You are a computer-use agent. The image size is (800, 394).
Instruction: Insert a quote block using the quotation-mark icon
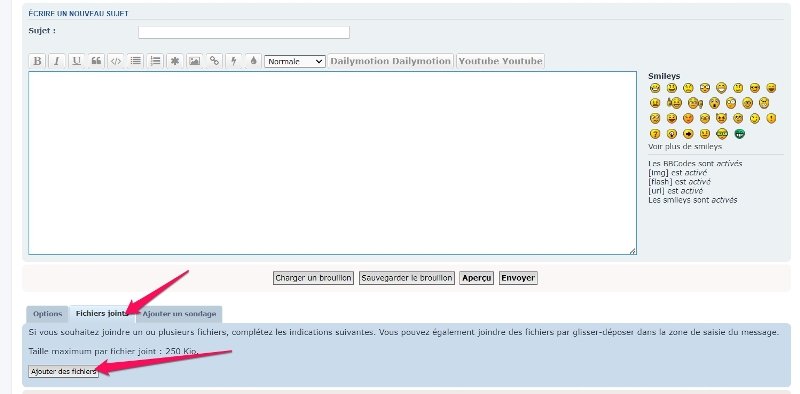[x=96, y=61]
